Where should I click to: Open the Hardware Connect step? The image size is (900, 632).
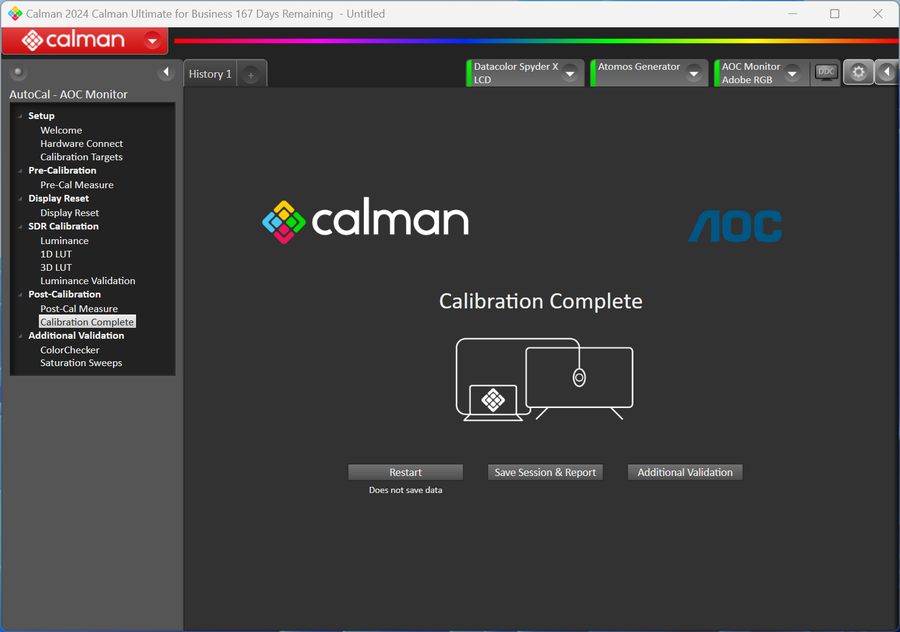tap(82, 144)
